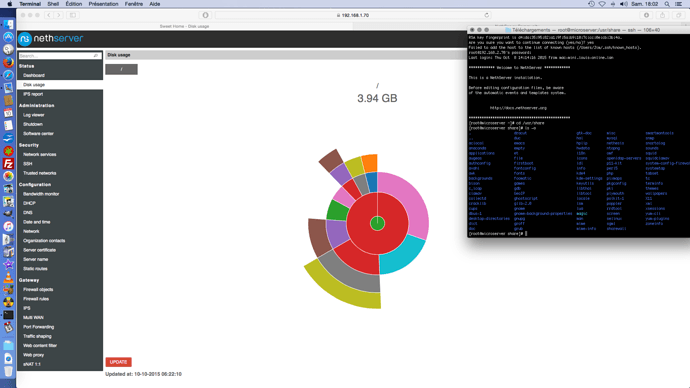The image size is (690, 388).
Task: Open the Aide menu
Action: [154, 4]
